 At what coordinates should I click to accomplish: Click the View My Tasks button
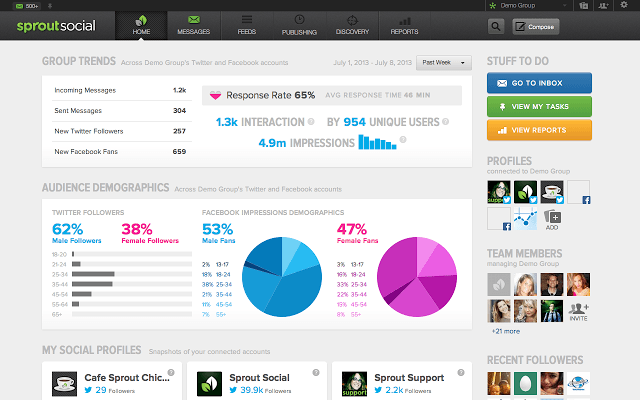point(539,107)
